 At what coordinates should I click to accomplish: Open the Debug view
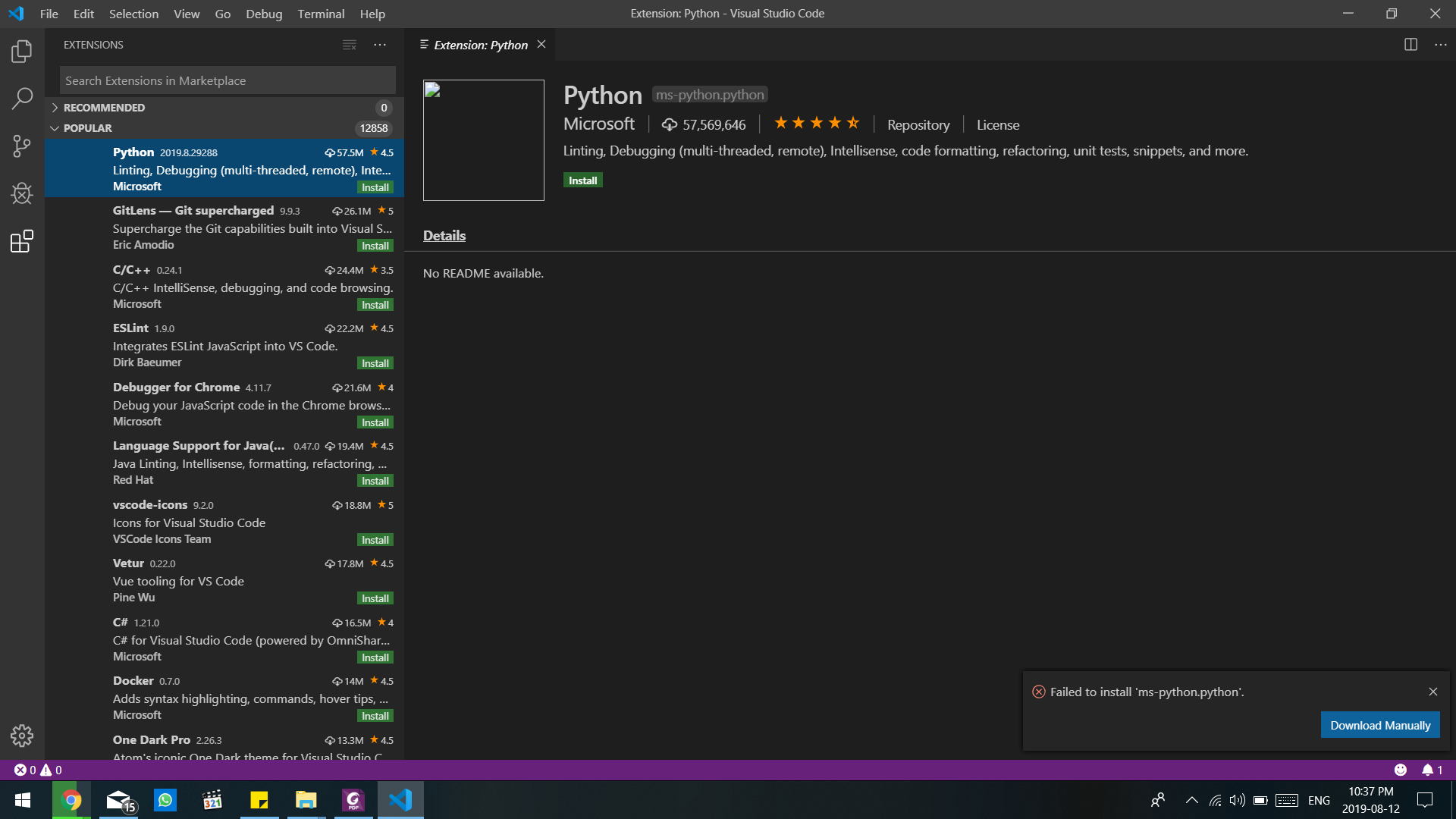[22, 194]
